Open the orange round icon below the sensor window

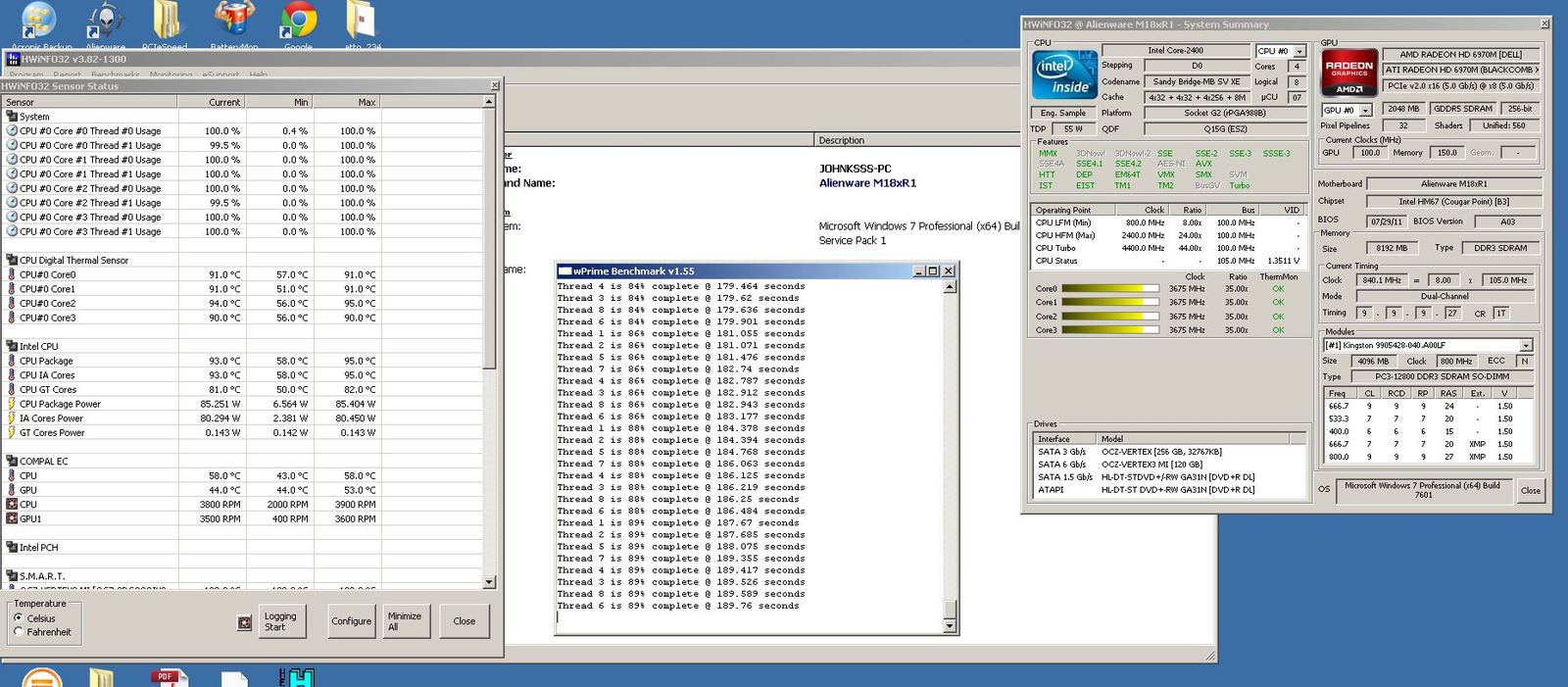tap(42, 677)
